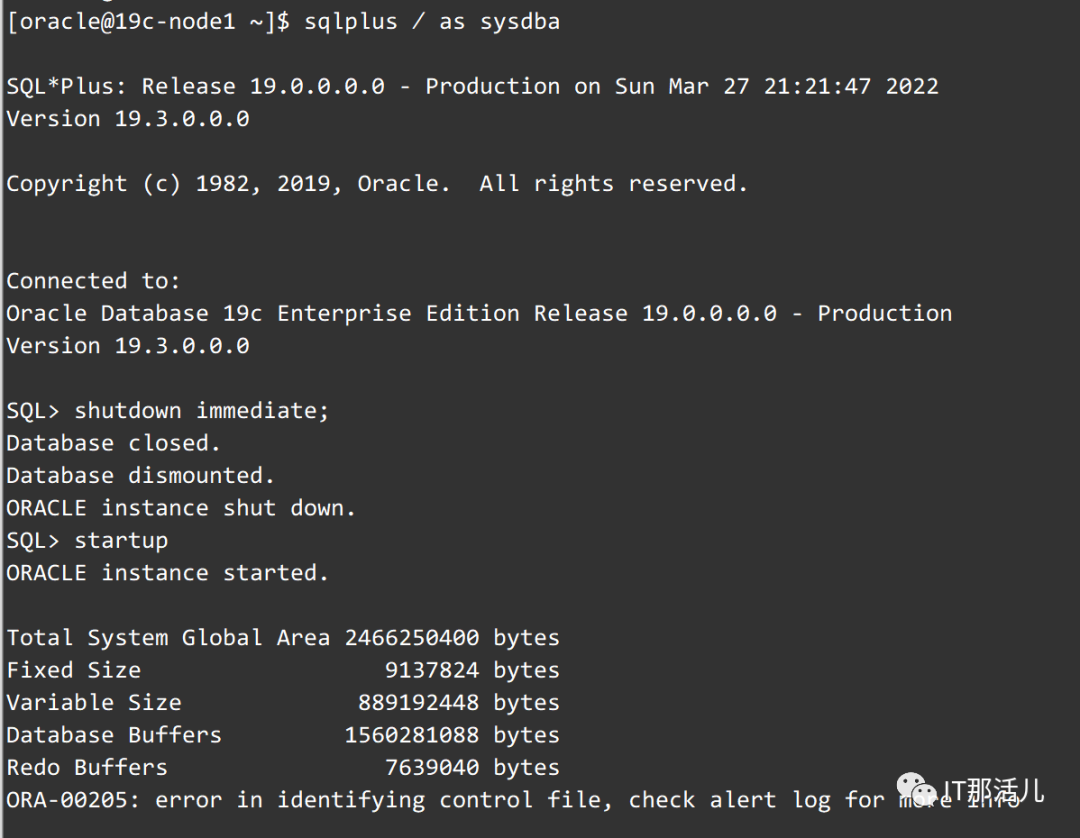Click the "ORACLE instance shut down." line

click(x=181, y=508)
